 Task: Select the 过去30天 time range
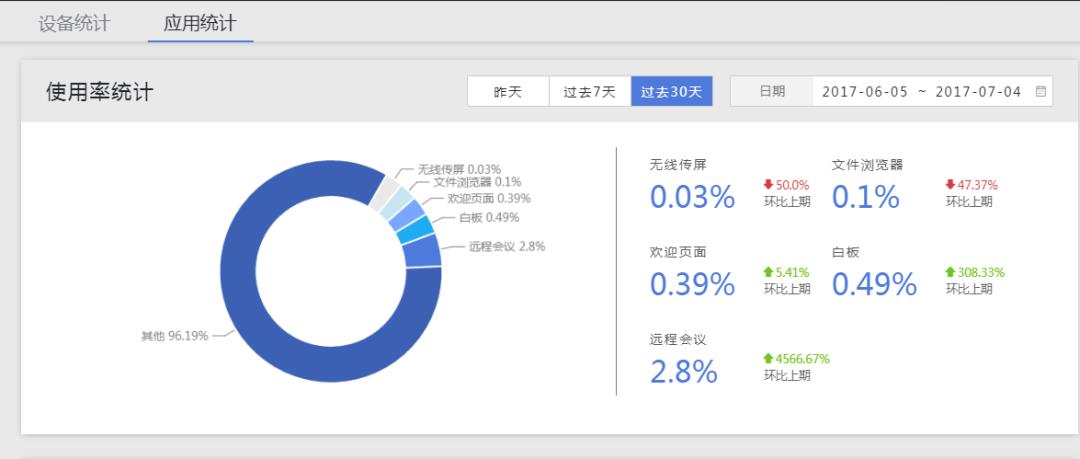coord(671,91)
